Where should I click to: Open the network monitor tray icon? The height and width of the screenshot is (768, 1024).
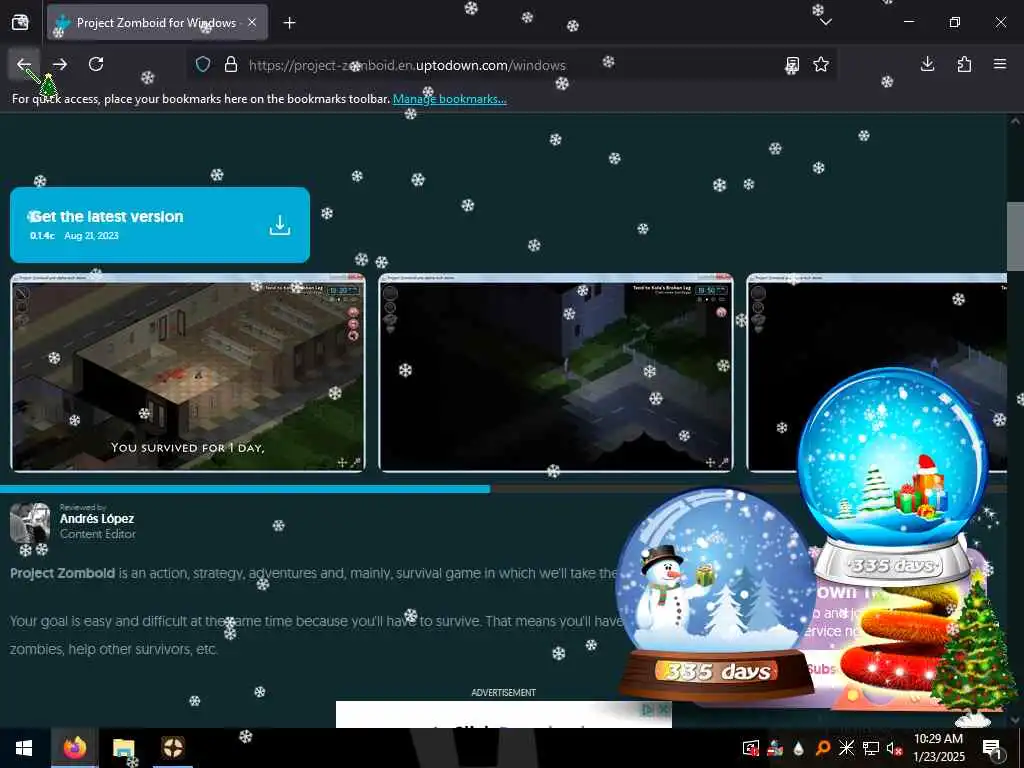[x=871, y=748]
